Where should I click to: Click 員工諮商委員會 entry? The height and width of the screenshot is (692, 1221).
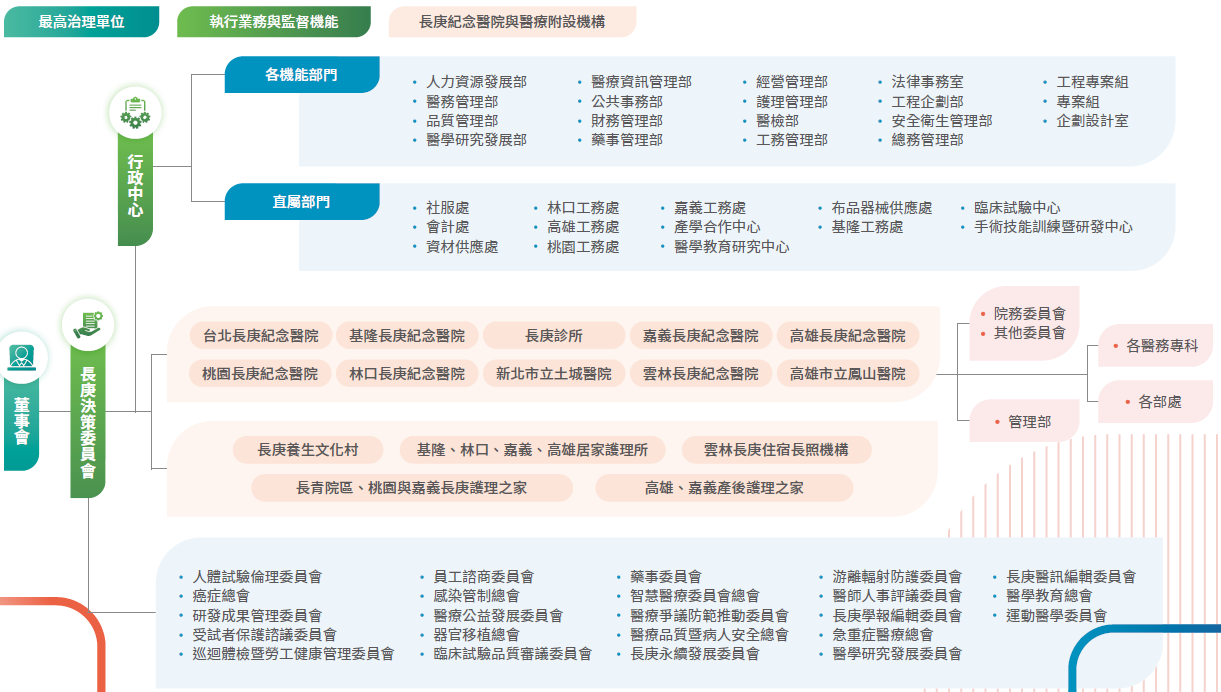(484, 577)
